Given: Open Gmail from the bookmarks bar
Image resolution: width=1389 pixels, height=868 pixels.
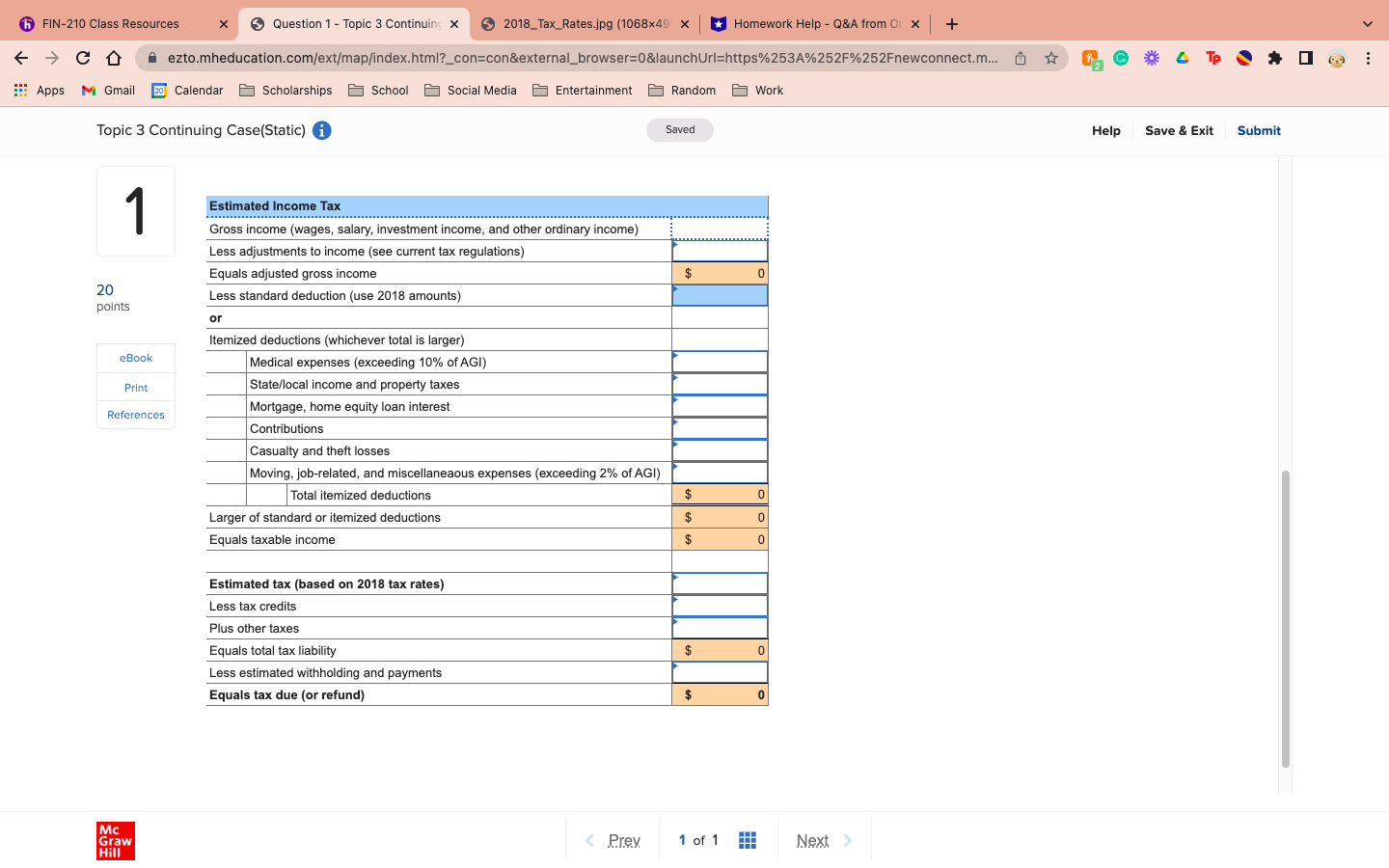Looking at the screenshot, I should (107, 90).
